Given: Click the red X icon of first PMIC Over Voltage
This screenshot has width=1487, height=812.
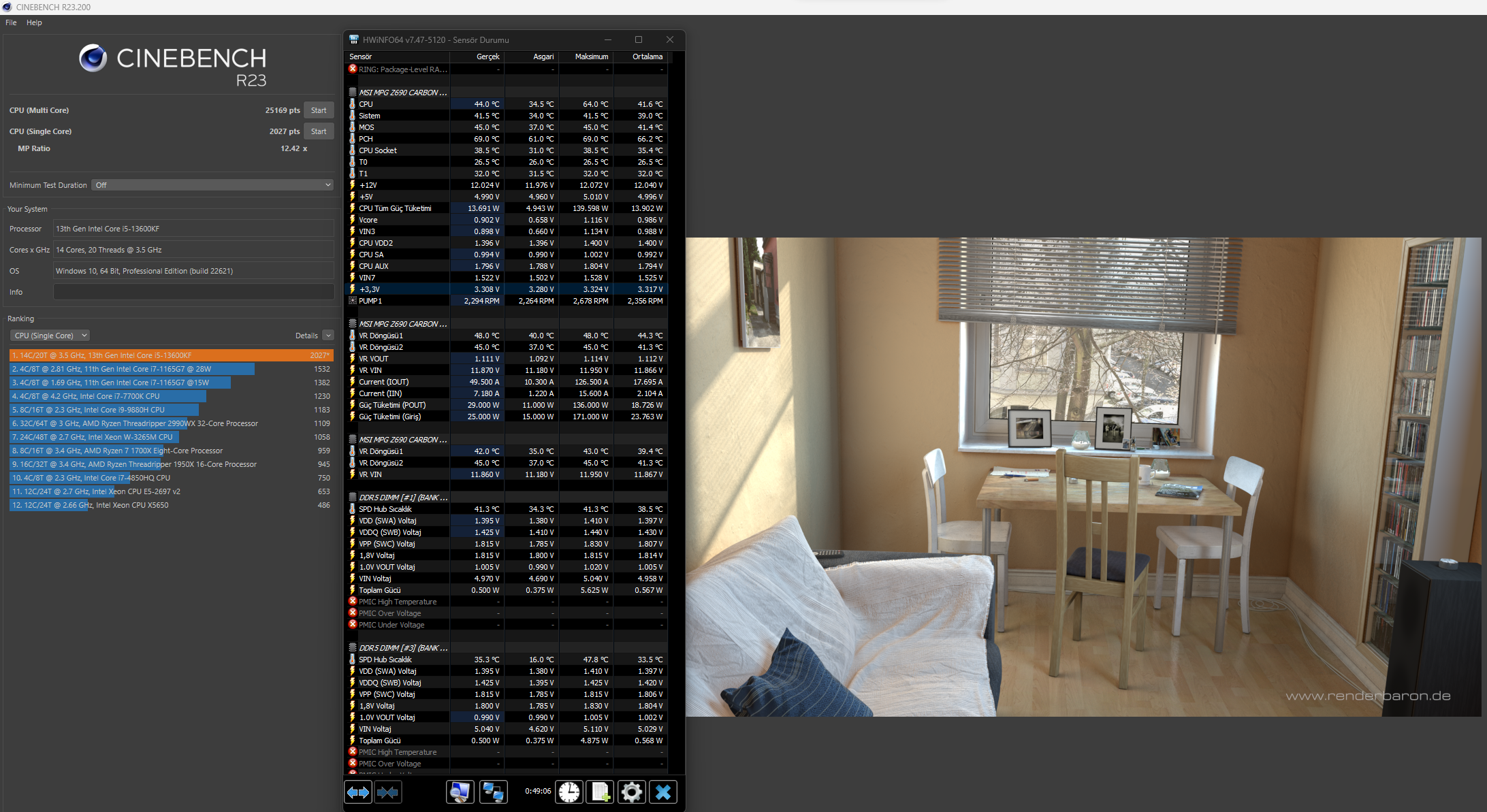Looking at the screenshot, I should pyautogui.click(x=353, y=613).
